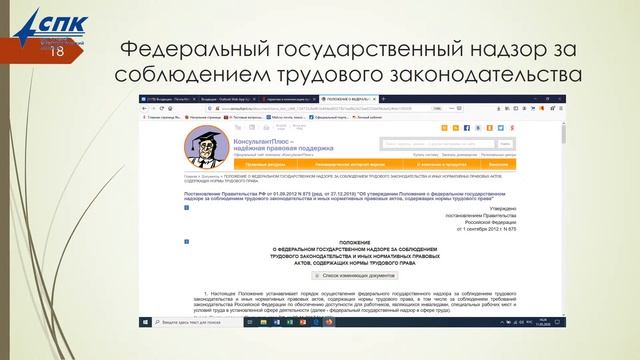Open the Начальная страница bookmark

203,117
